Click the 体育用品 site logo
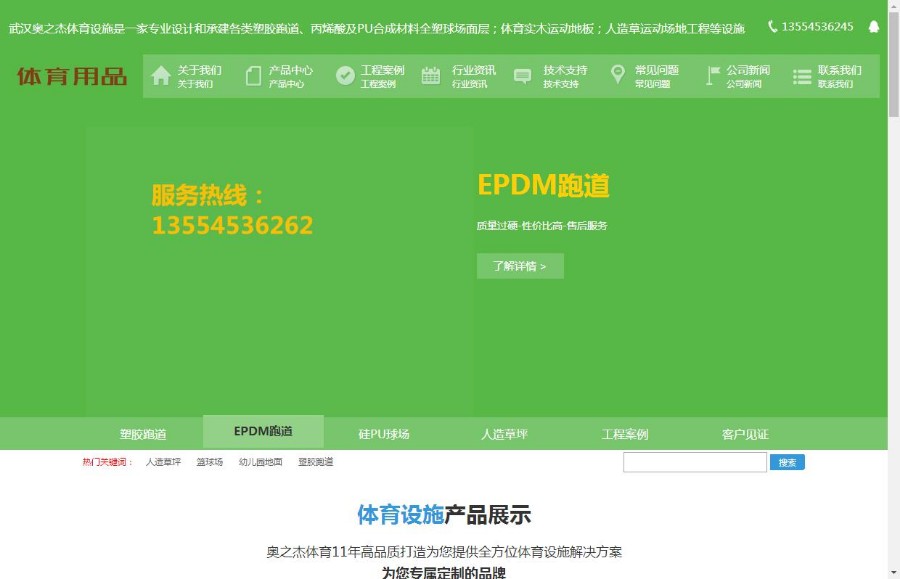This screenshot has width=900, height=579. pos(72,76)
